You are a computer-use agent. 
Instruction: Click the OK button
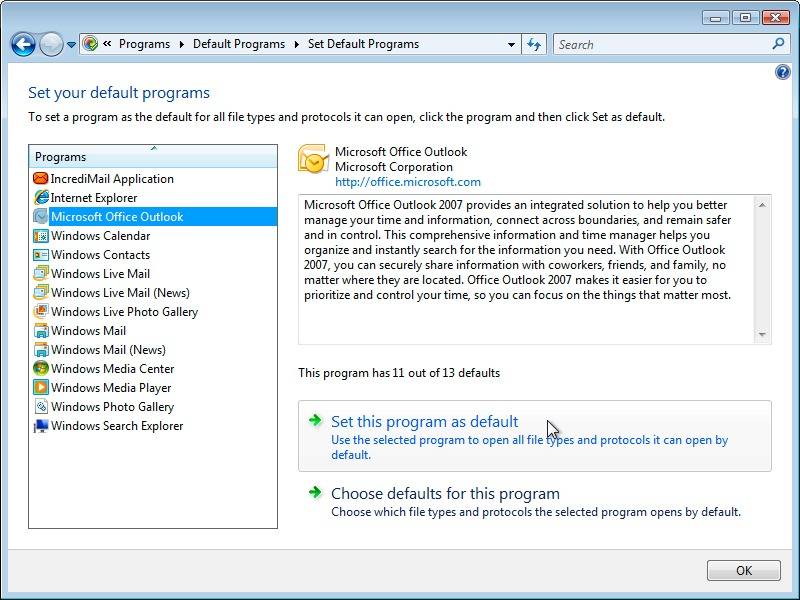click(x=743, y=570)
